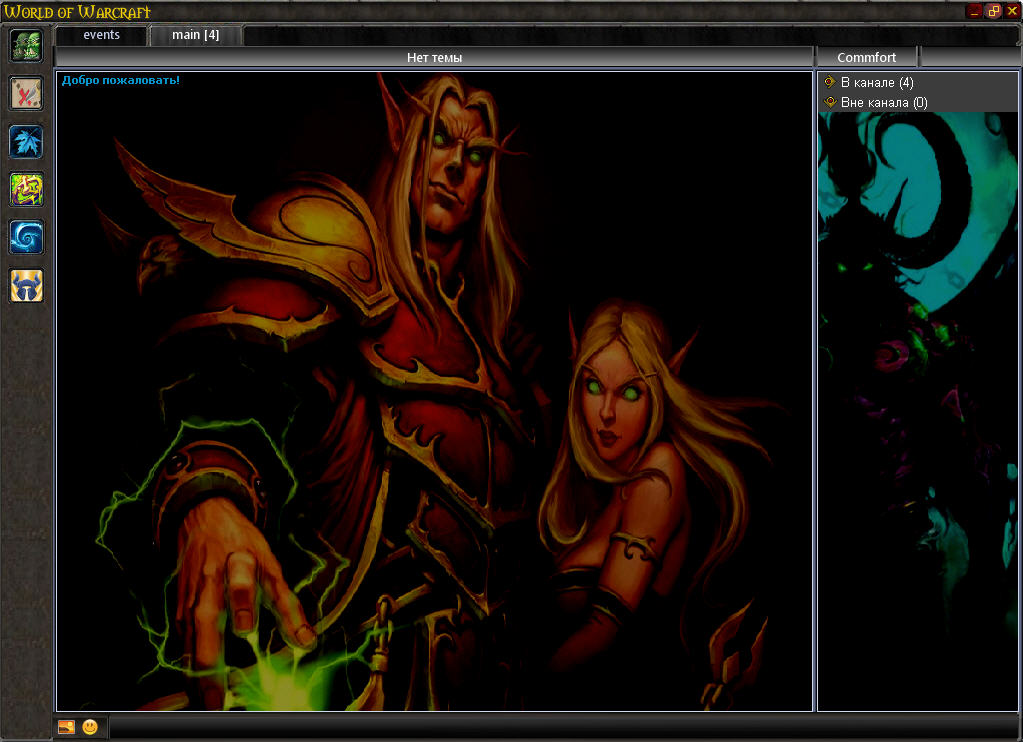Open the treasure map icon with red X
Screen dimensions: 1023x742
26,93
